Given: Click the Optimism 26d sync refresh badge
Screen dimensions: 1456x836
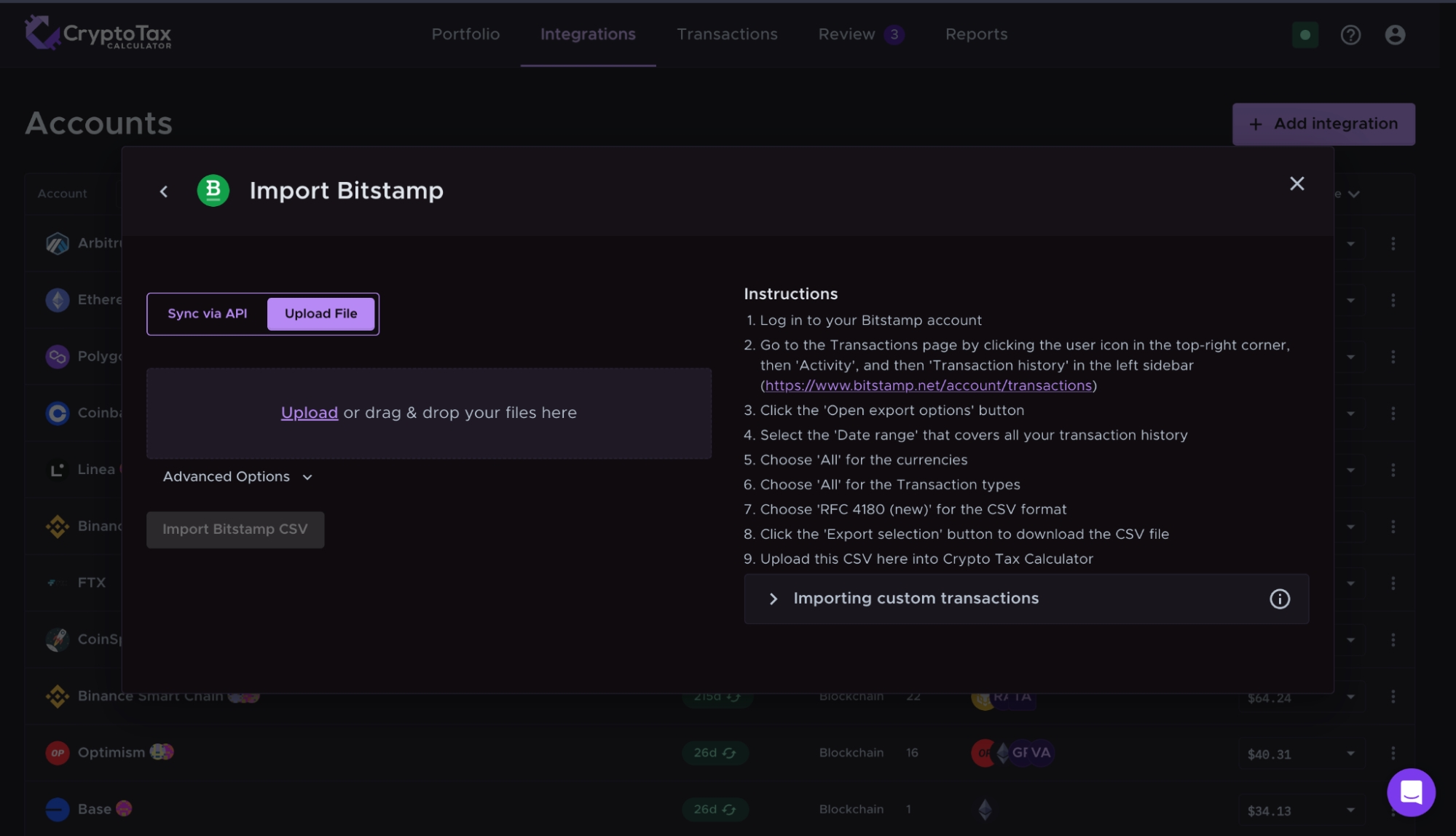Looking at the screenshot, I should (715, 753).
